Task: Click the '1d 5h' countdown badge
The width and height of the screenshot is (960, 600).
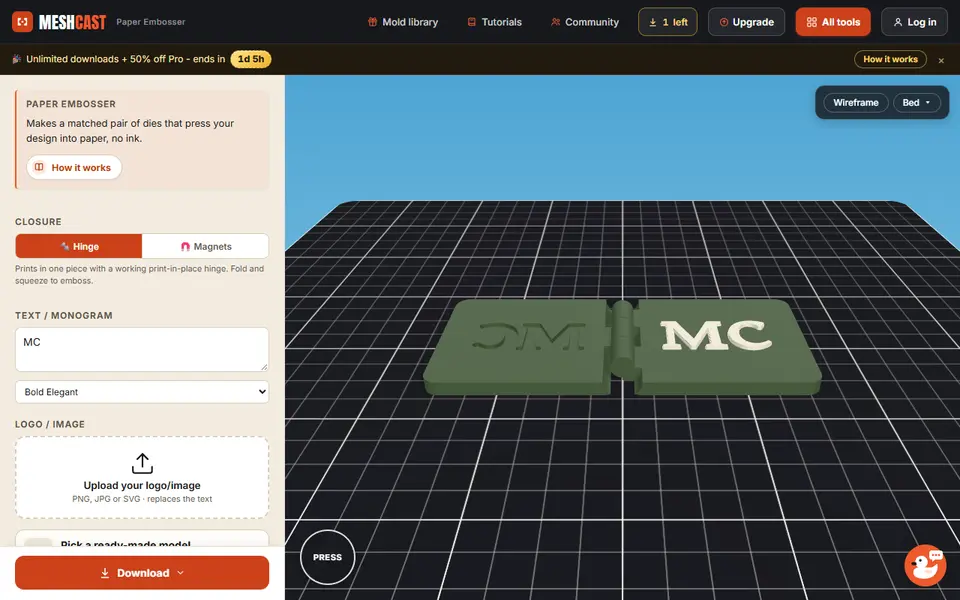Action: click(250, 59)
